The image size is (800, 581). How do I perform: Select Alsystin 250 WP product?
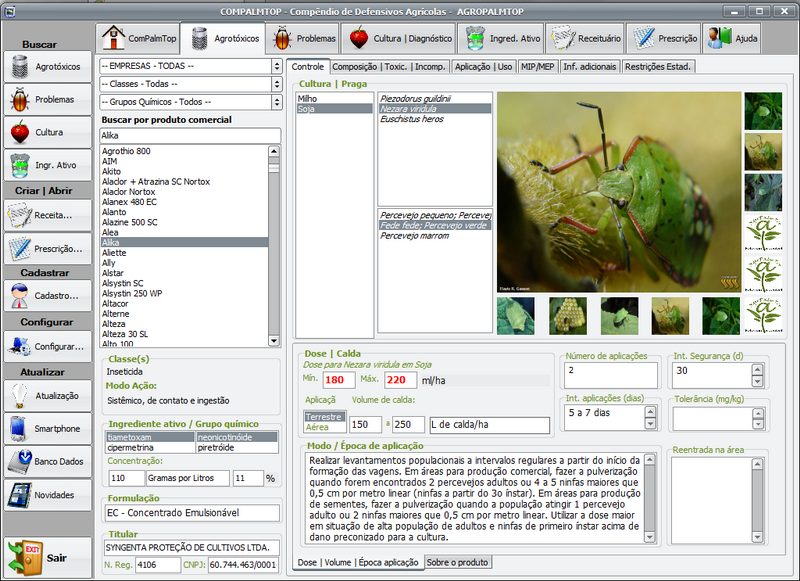point(184,293)
